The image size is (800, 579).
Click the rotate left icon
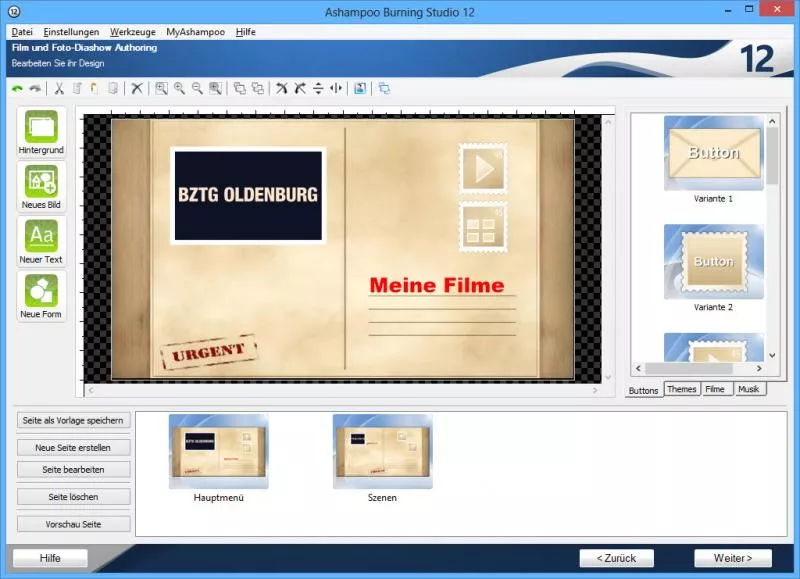pyautogui.click(x=282, y=89)
